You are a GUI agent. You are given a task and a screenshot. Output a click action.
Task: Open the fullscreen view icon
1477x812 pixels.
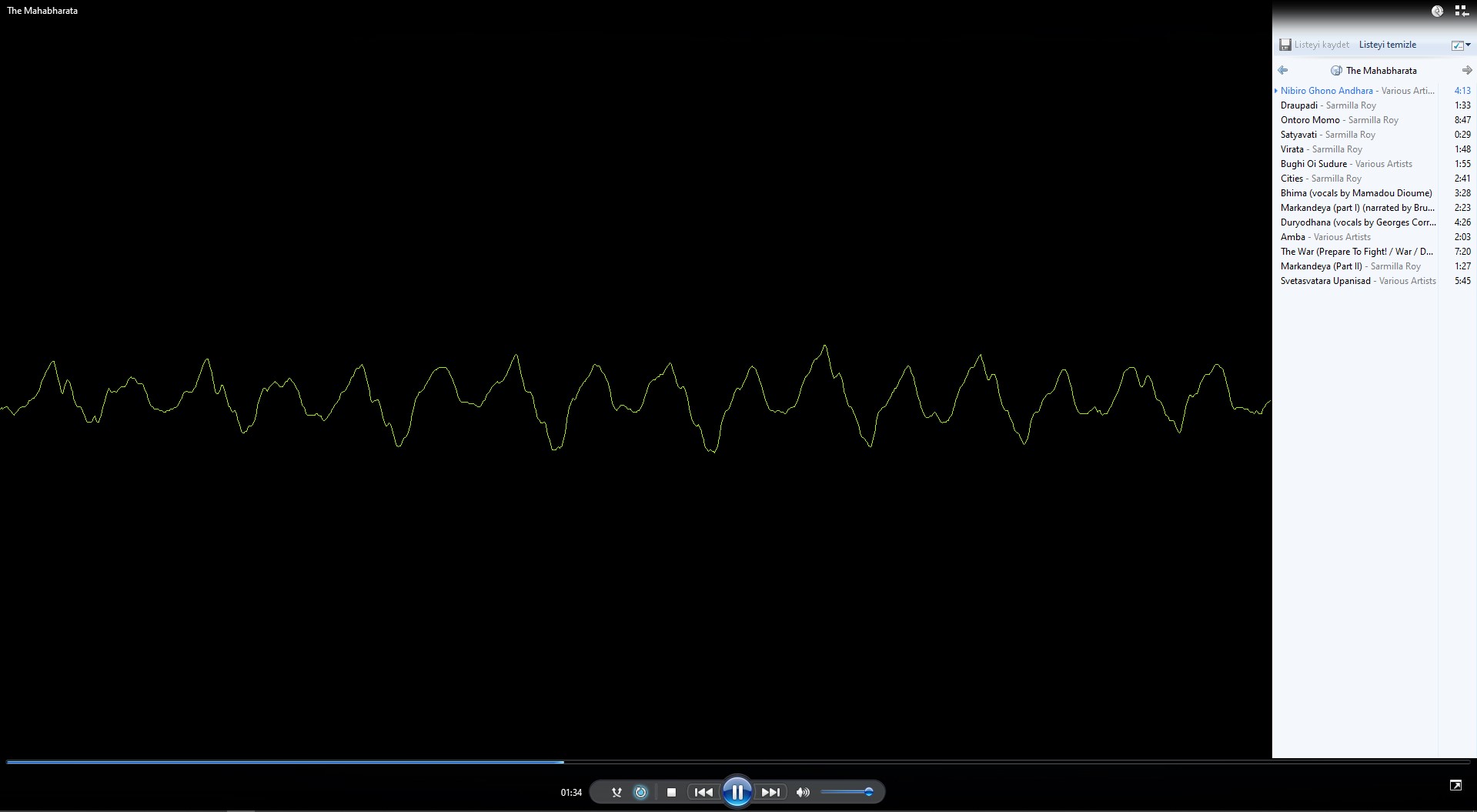1455,785
